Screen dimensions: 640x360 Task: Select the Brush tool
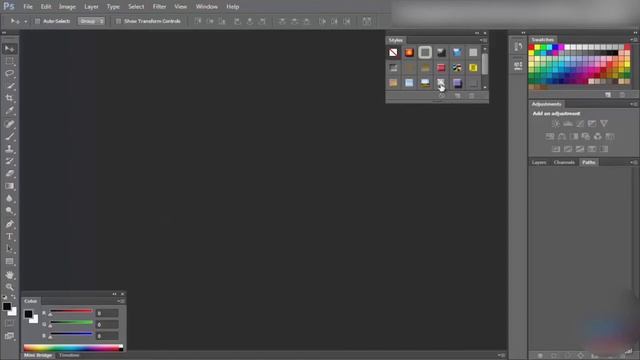click(9, 136)
